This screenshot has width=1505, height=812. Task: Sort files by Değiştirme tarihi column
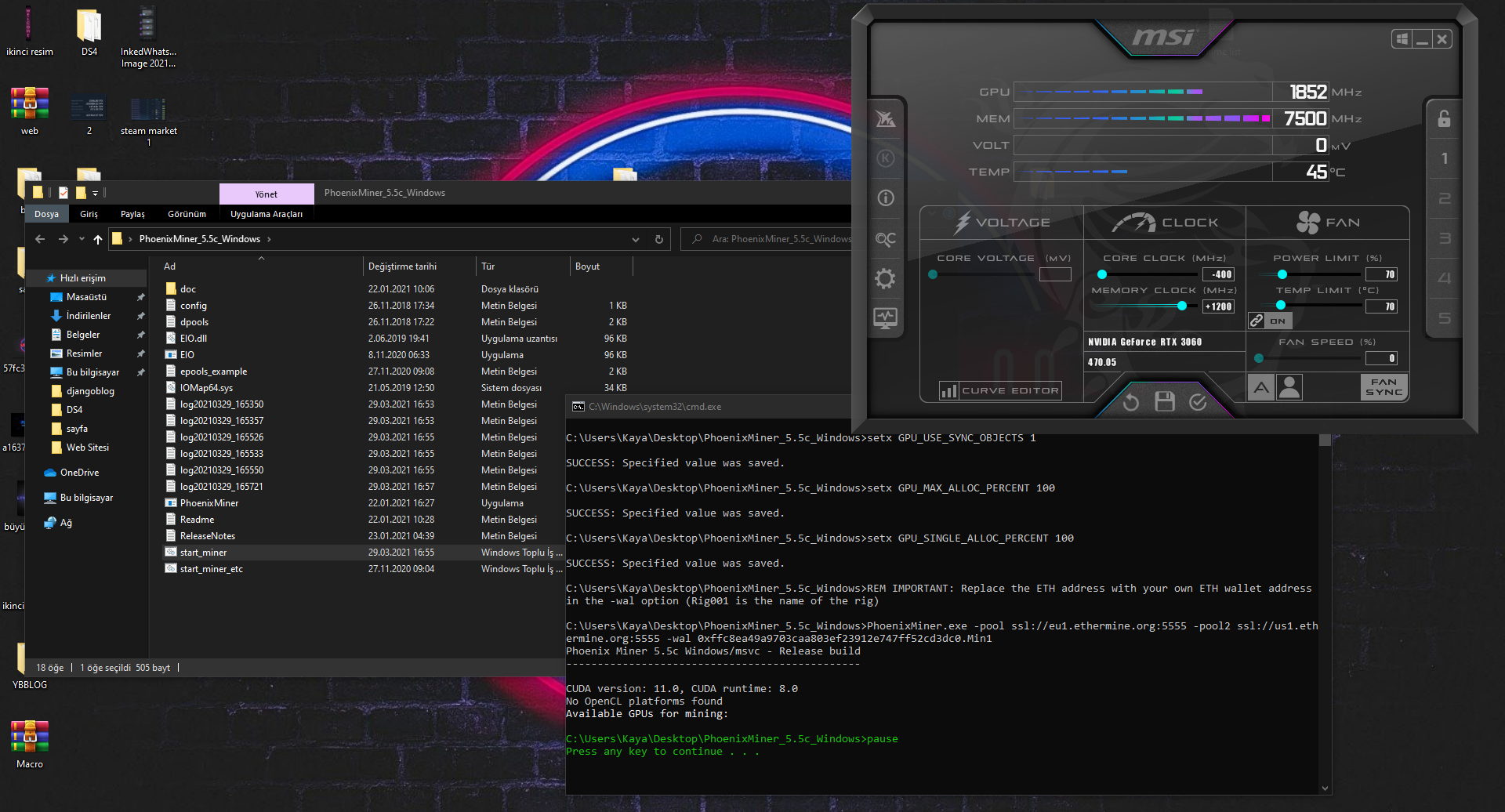click(x=419, y=266)
